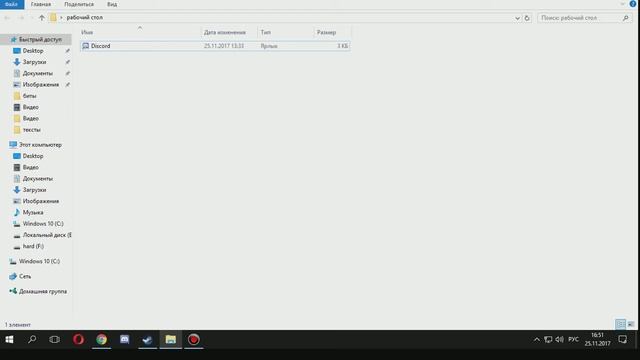Click the File Explorer taskbar icon
Viewport: 640px width, 360px height.
[171, 340]
